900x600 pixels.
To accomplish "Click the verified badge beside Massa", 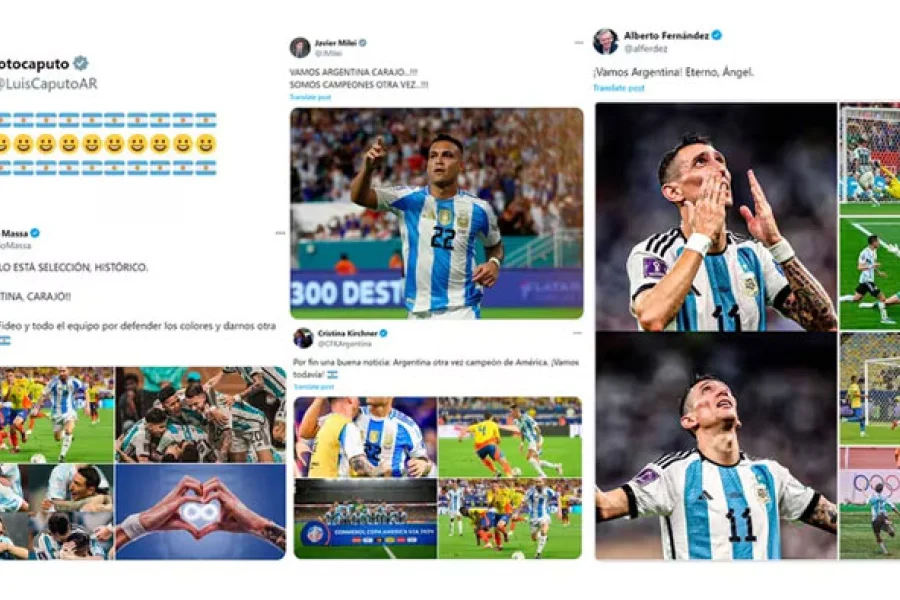I will click(x=35, y=233).
